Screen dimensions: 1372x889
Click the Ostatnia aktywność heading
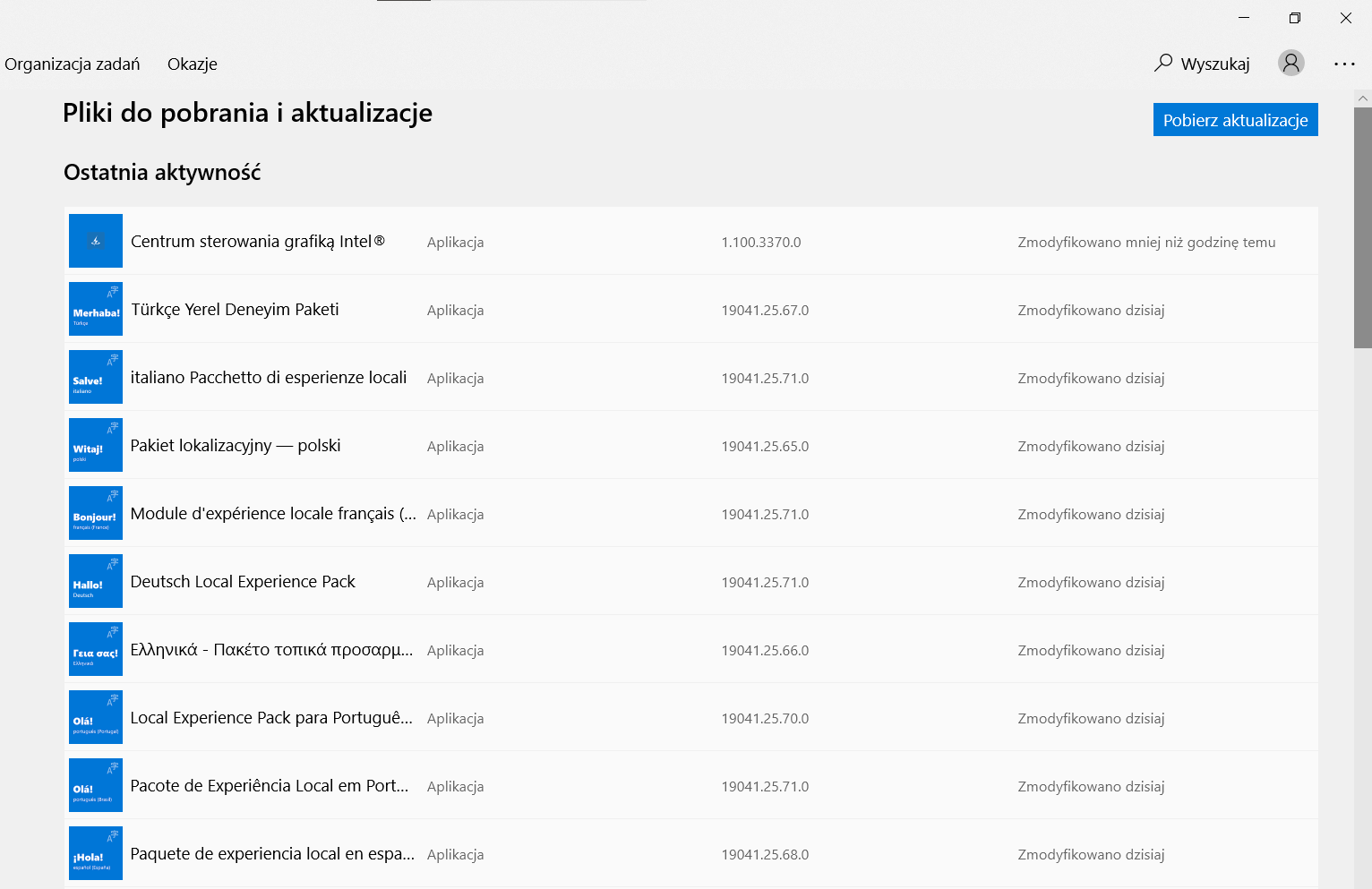(x=162, y=172)
